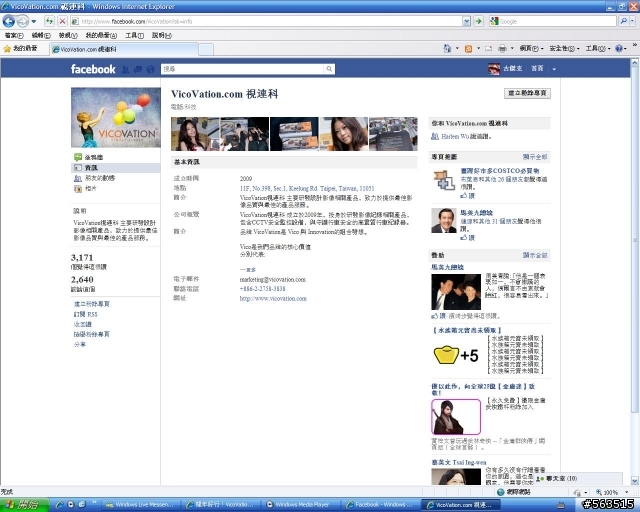The height and width of the screenshot is (512, 640).
Task: Click the +886-2-2758-3838 phone link
Action: click(x=262, y=289)
